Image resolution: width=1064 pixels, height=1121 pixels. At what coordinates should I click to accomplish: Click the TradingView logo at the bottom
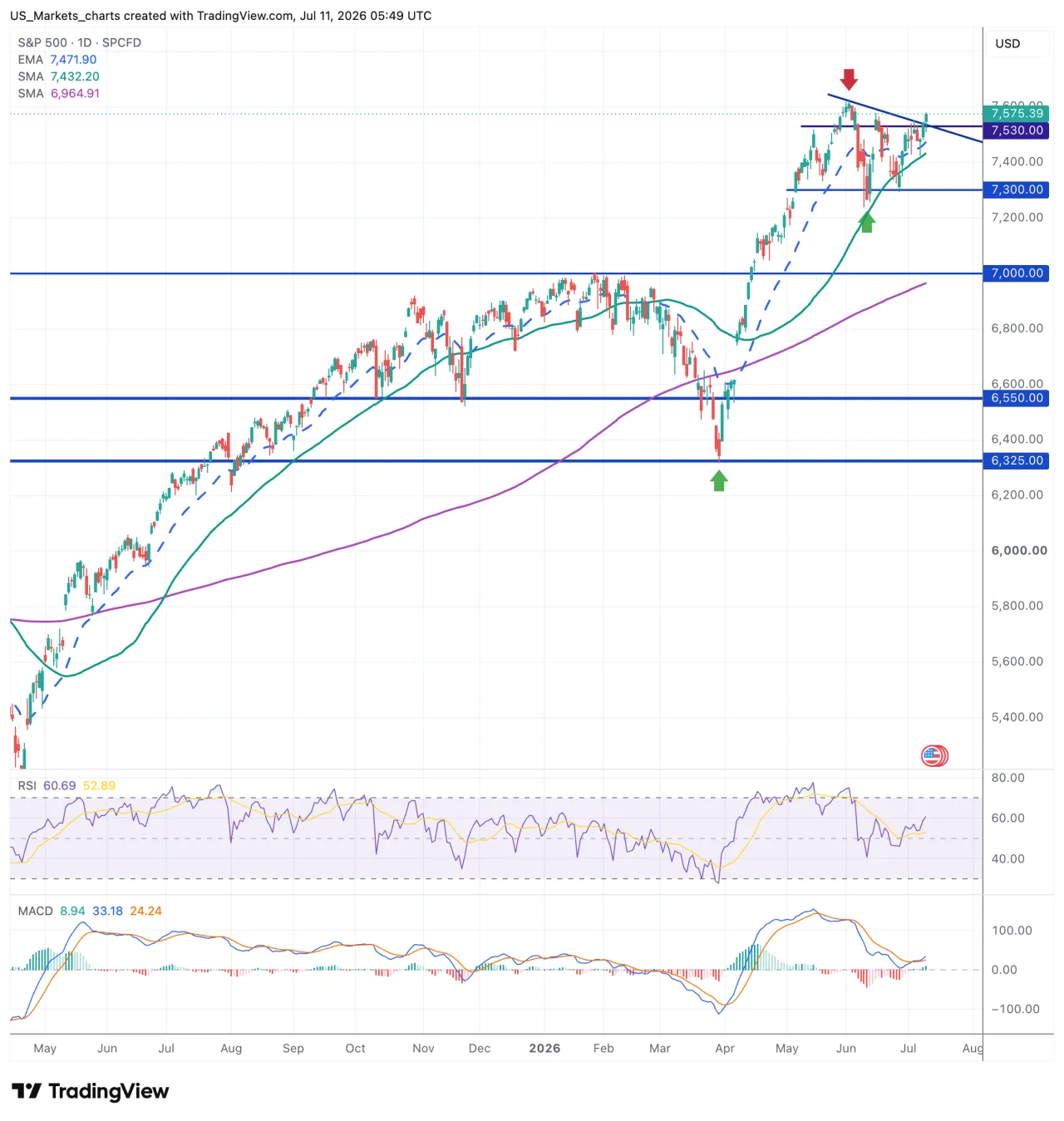(x=90, y=1091)
